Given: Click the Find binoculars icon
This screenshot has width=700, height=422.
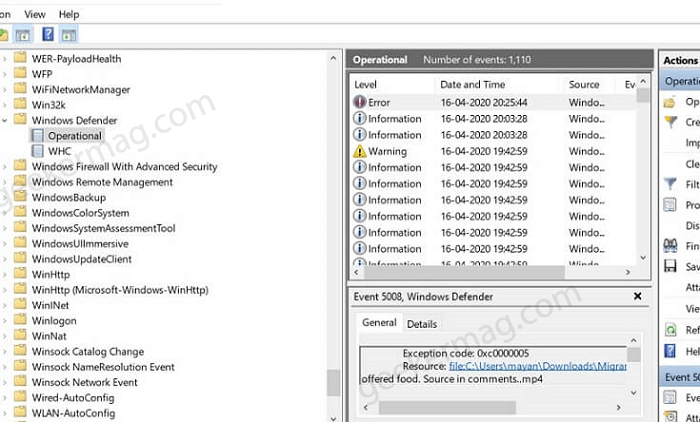Looking at the screenshot, I should click(x=670, y=246).
